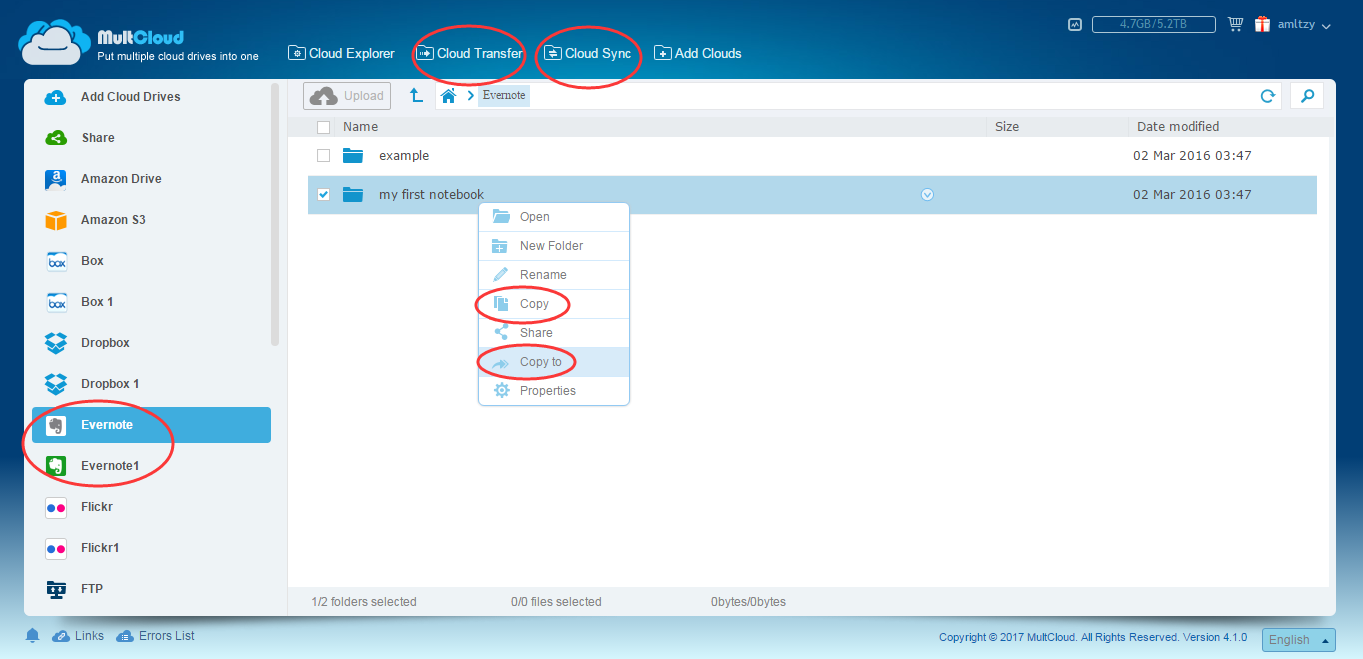This screenshot has height=659, width=1363.
Task: Click the 0/0 files selected status text
Action: 556,602
